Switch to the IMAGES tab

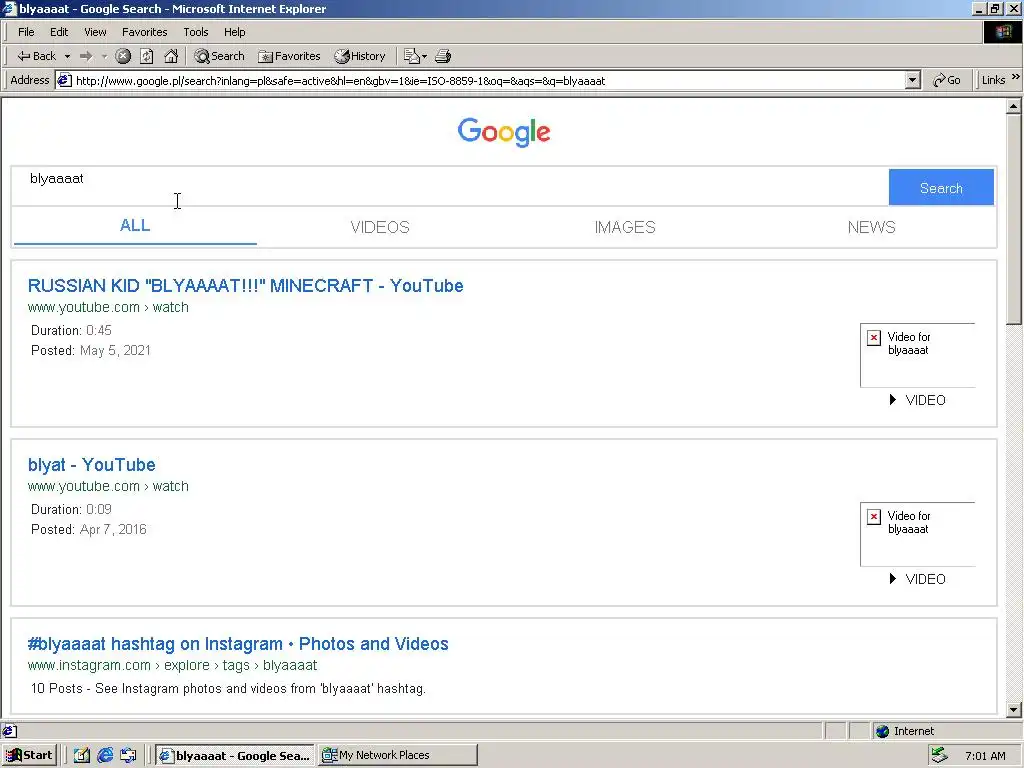pos(625,227)
